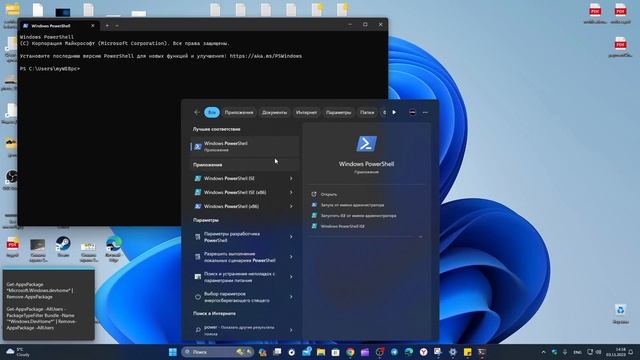
Task: Open the best match Windows PowerShell result
Action: 244,147
